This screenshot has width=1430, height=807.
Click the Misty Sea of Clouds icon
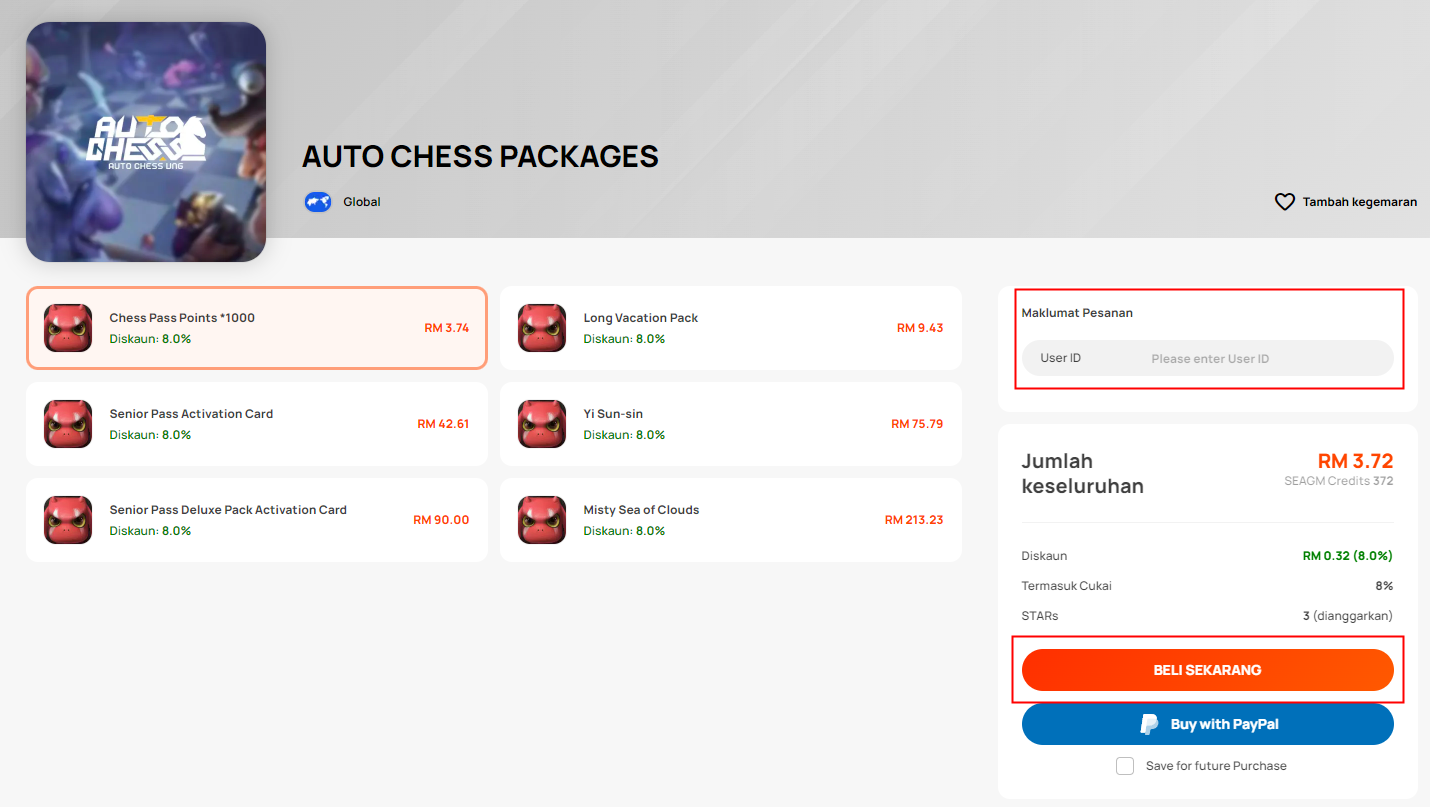tap(542, 520)
